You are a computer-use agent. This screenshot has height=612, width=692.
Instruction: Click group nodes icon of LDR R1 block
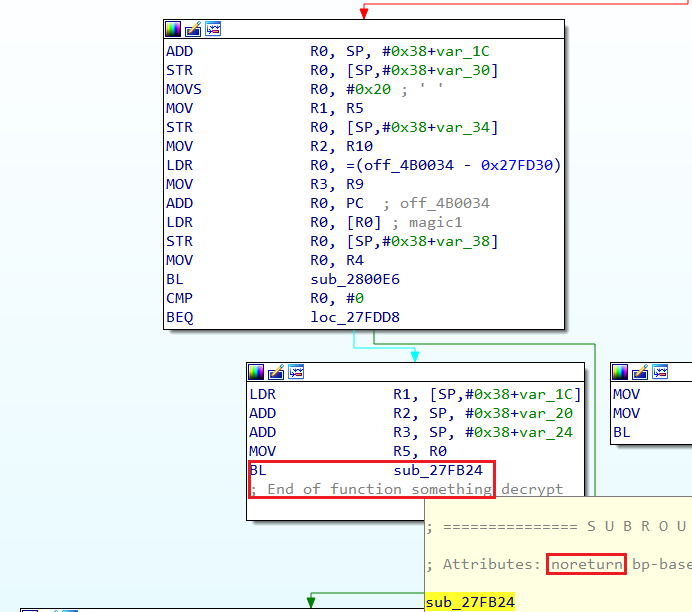coord(296,372)
